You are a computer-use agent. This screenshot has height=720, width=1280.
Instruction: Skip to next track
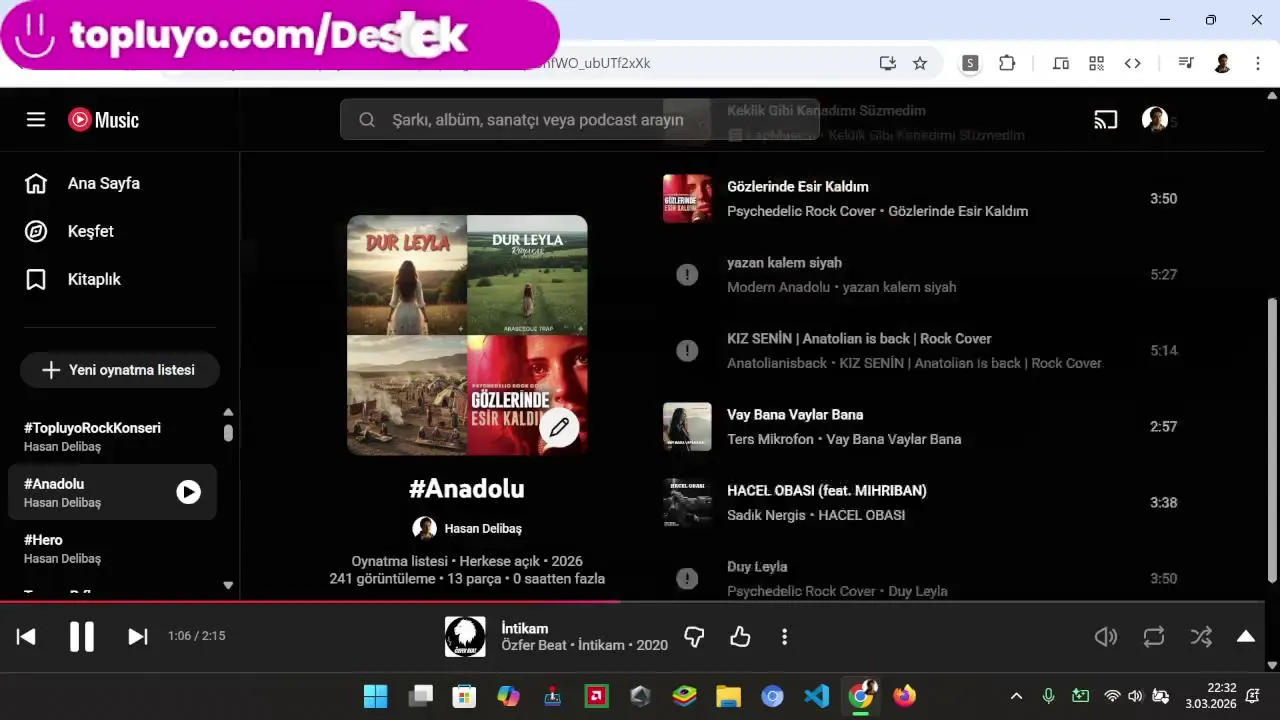tap(138, 636)
